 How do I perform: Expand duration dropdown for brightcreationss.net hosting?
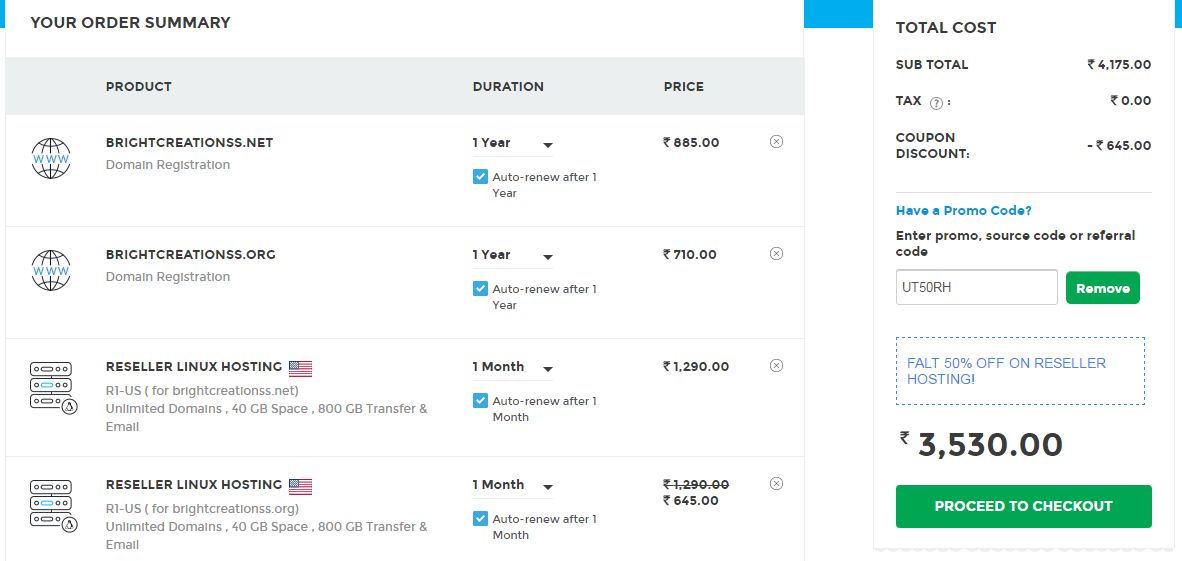point(513,368)
